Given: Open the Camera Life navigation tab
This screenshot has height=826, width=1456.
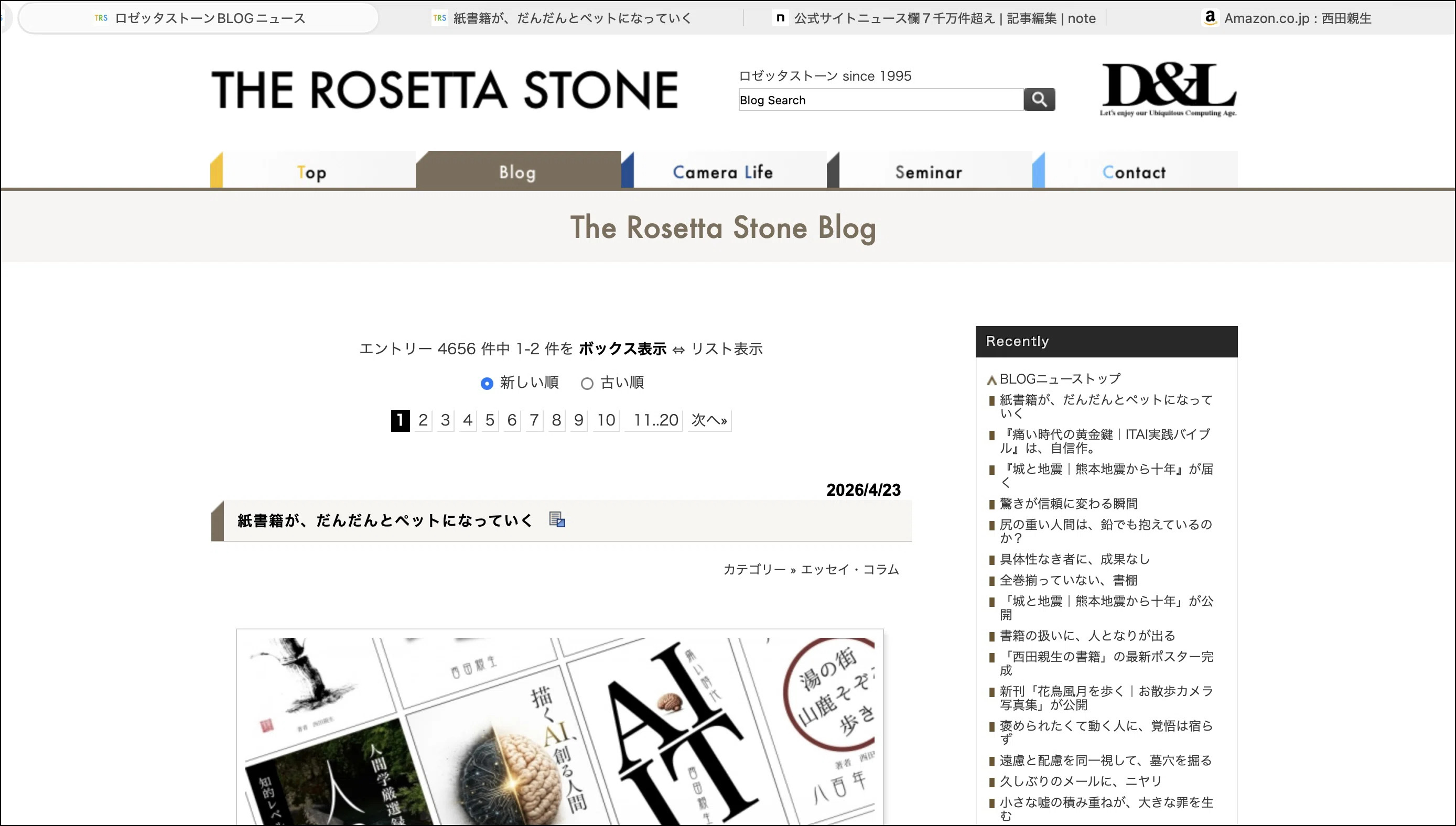Looking at the screenshot, I should point(724,170).
